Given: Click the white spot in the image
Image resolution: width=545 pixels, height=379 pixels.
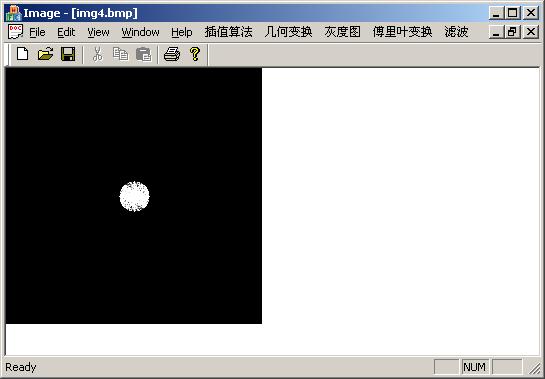Looking at the screenshot, I should point(135,196).
